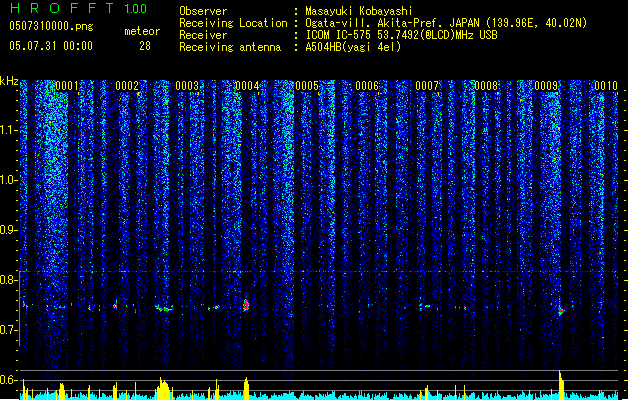Screen dimensions: 629x400
Task: Click time marker 0007 on spectrogram
Action: [x=427, y=86]
